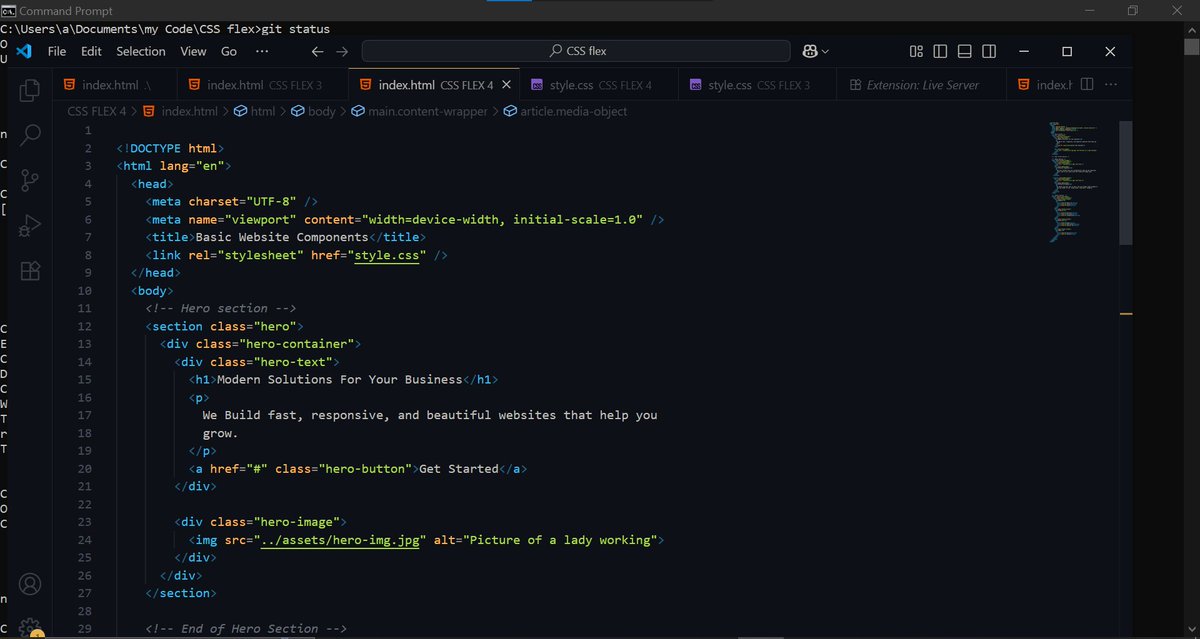Open article.media-object breadcrumb item
Screen dimensions: 1200x639
(566, 111)
